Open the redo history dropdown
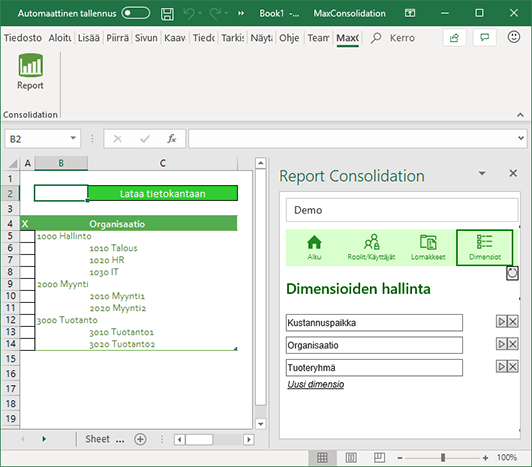Viewport: 532px width, 467px height. tap(226, 14)
